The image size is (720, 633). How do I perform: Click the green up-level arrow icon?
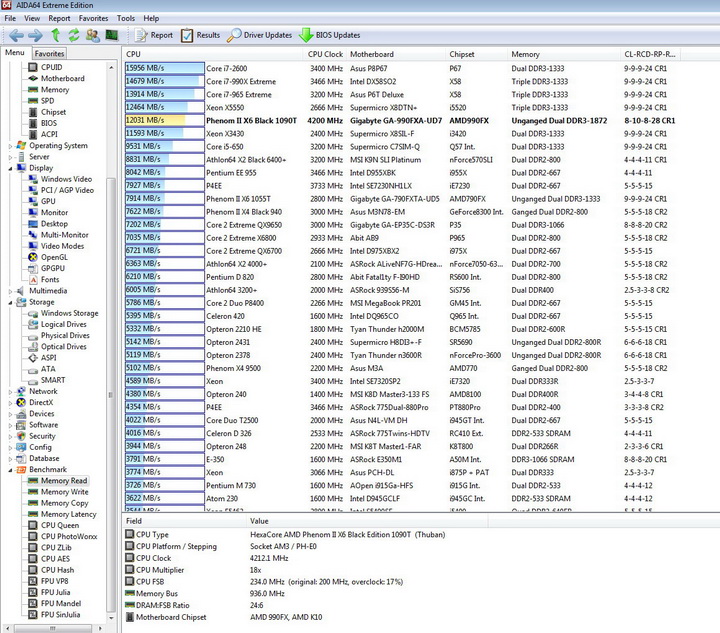[x=56, y=35]
